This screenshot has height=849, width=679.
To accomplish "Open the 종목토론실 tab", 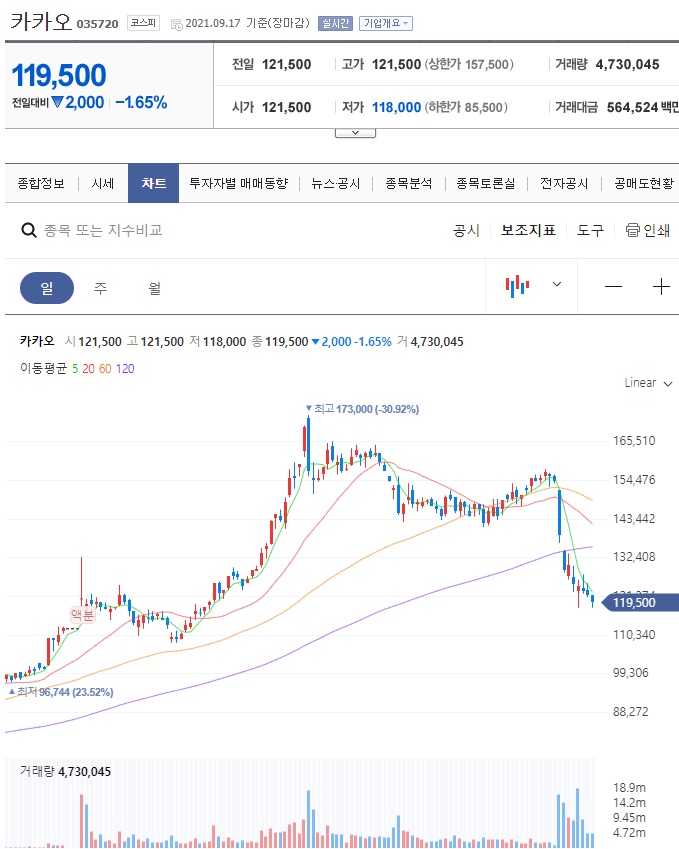I will point(486,184).
